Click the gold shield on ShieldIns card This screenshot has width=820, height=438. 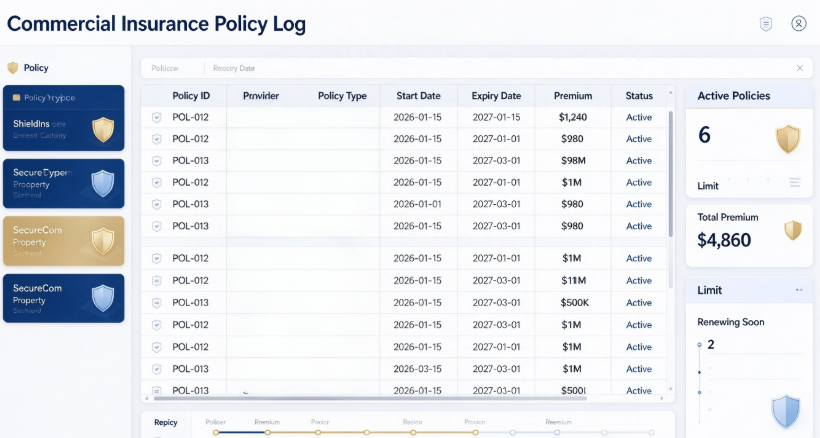(x=103, y=129)
